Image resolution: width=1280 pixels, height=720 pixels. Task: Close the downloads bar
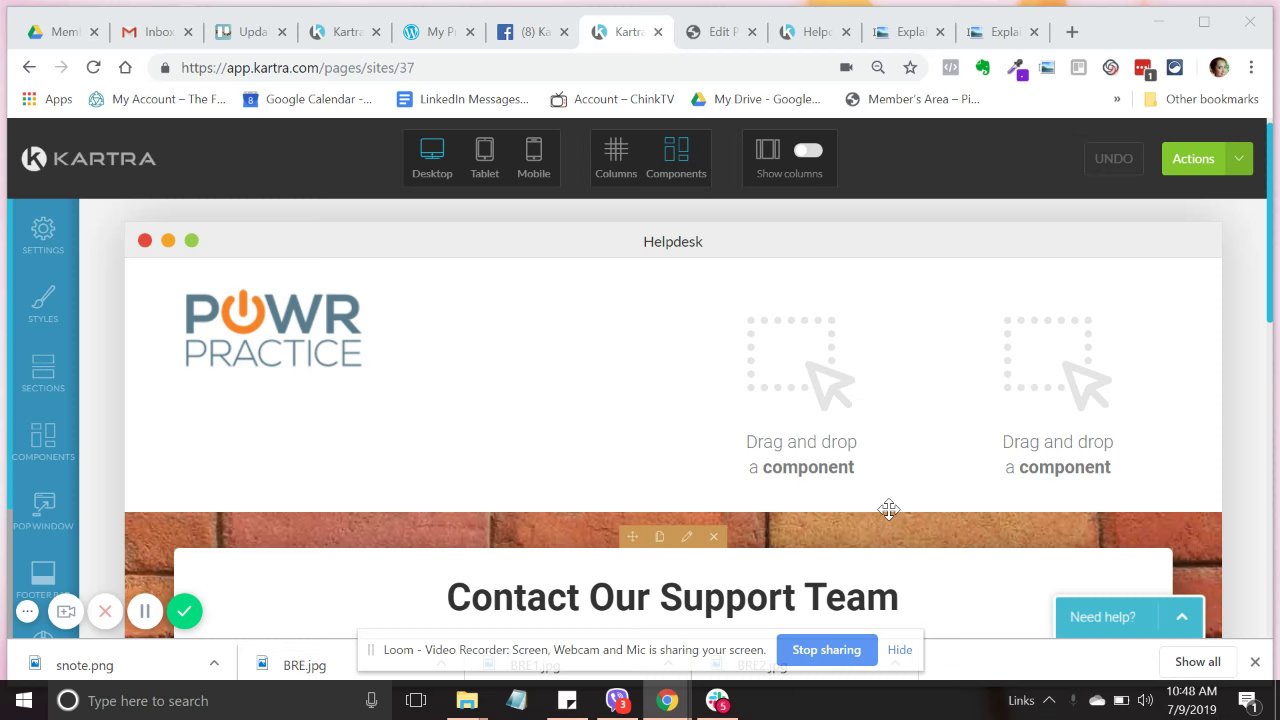pos(1255,662)
